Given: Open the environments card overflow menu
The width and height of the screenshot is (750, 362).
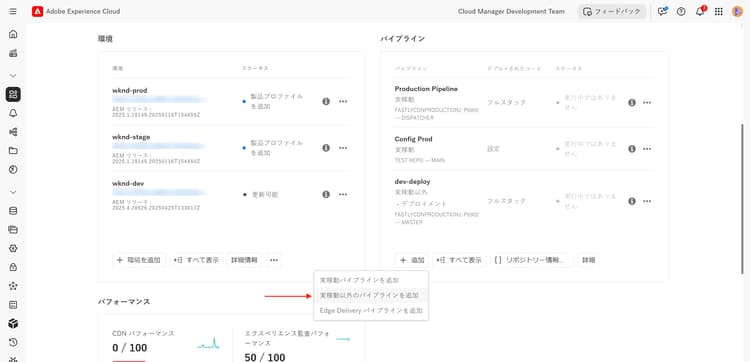Looking at the screenshot, I should pyautogui.click(x=274, y=260).
